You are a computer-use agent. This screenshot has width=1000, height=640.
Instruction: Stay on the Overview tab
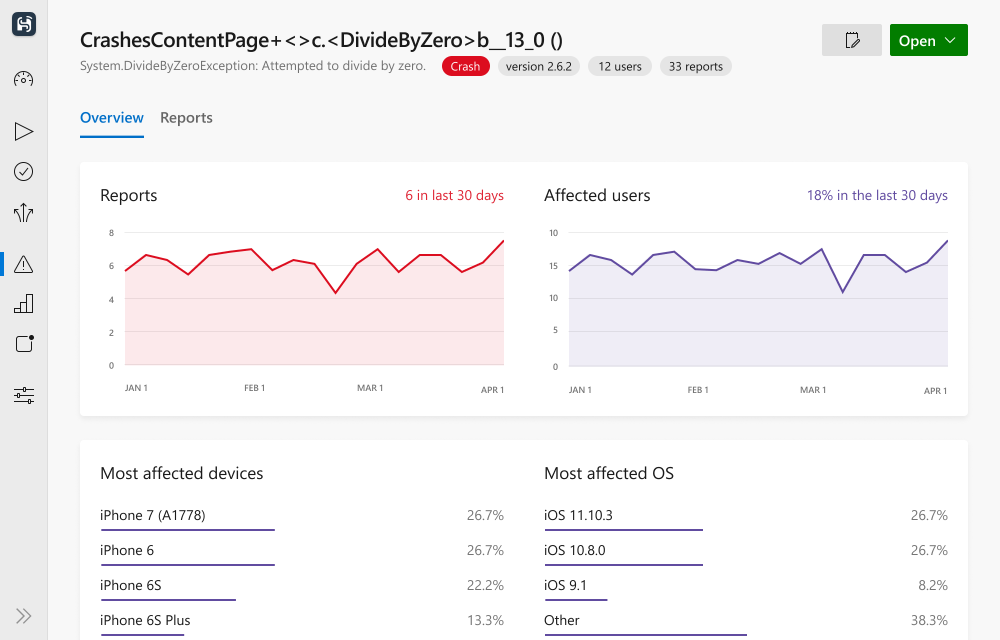[x=111, y=117]
